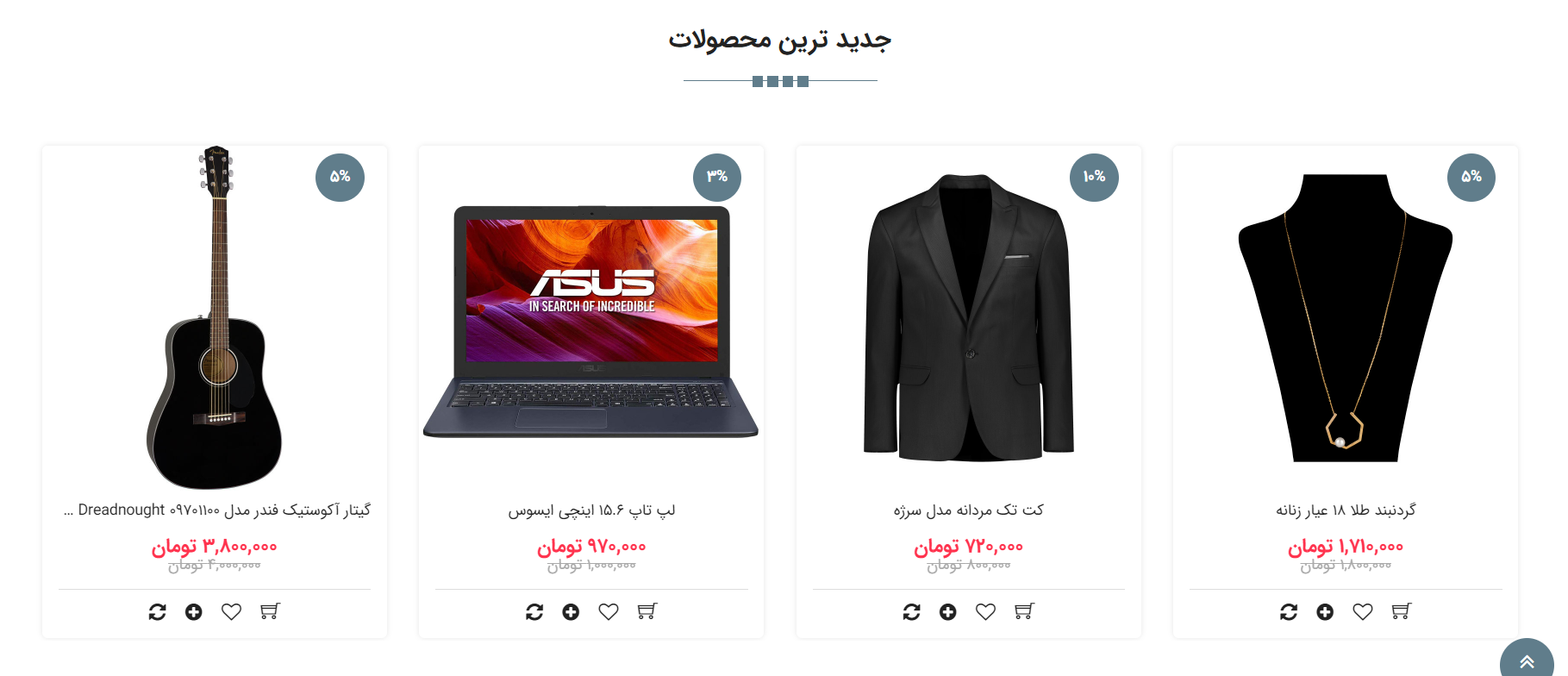Click the black blazer product image
This screenshot has width=1568, height=676.
point(969,317)
